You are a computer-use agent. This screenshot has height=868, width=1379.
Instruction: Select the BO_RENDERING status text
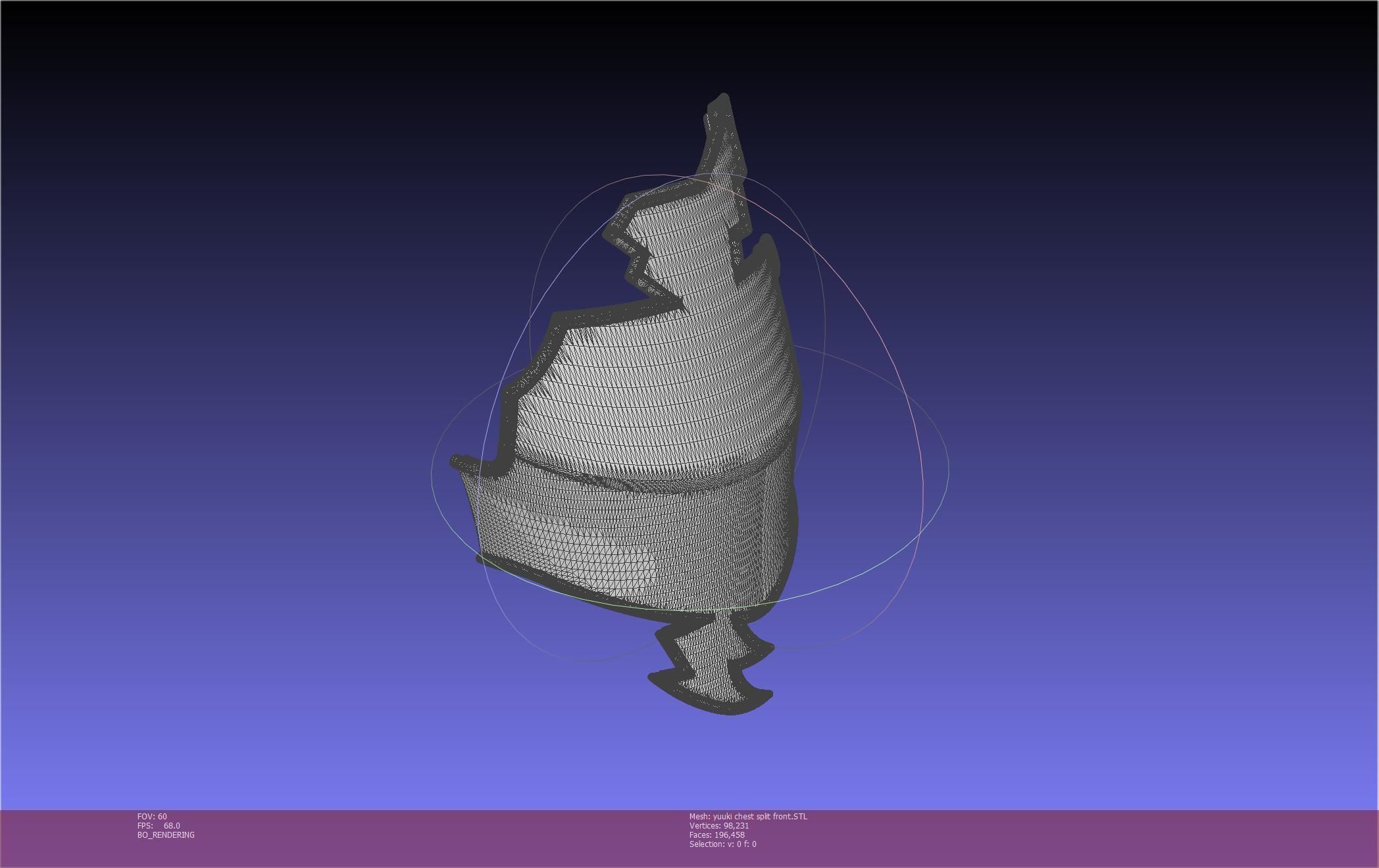coord(166,835)
